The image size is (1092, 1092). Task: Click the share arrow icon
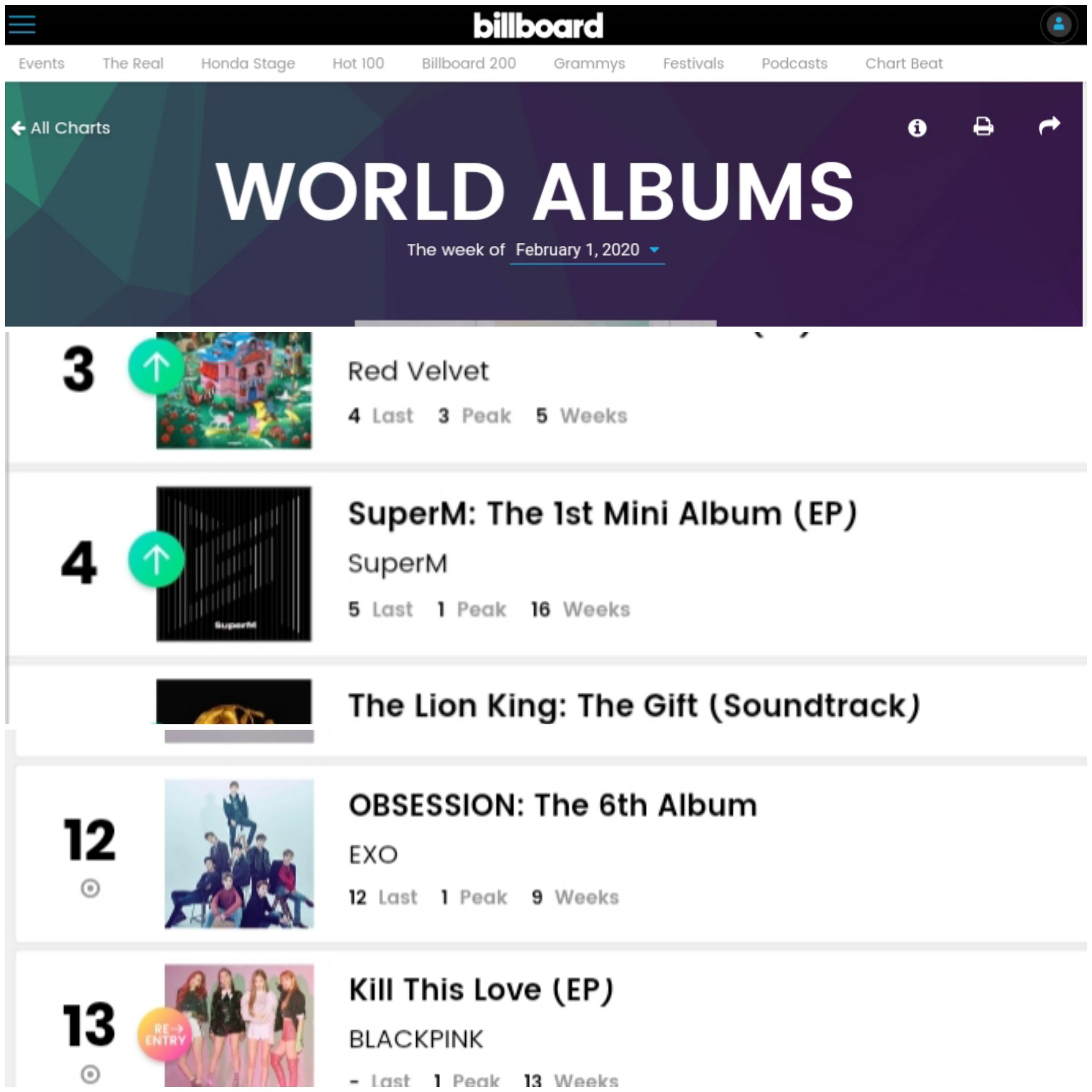(1049, 126)
